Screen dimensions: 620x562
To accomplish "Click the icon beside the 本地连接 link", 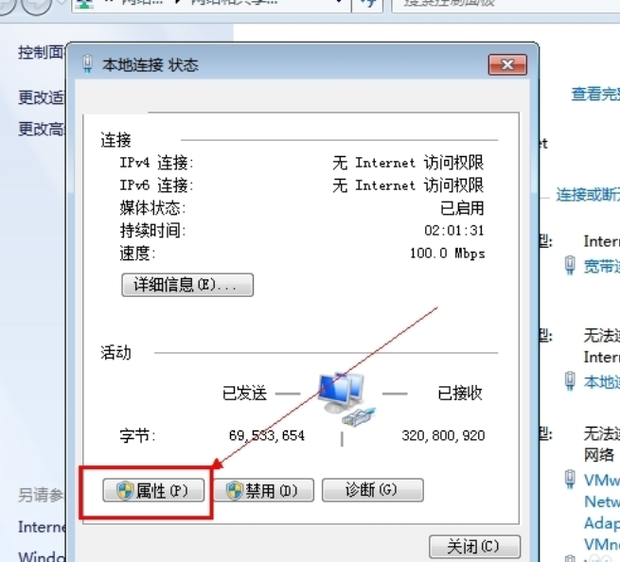I will [x=570, y=380].
